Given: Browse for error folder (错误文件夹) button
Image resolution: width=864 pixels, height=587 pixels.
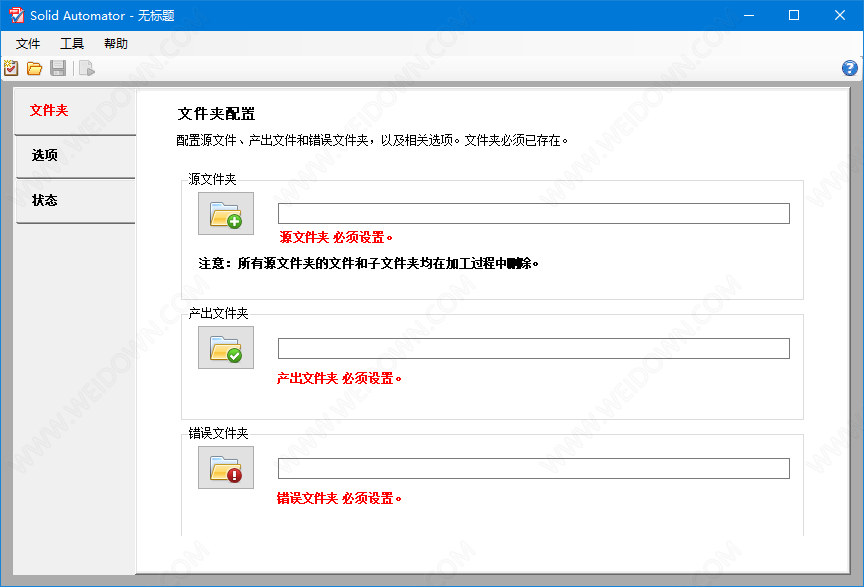Looking at the screenshot, I should [226, 467].
